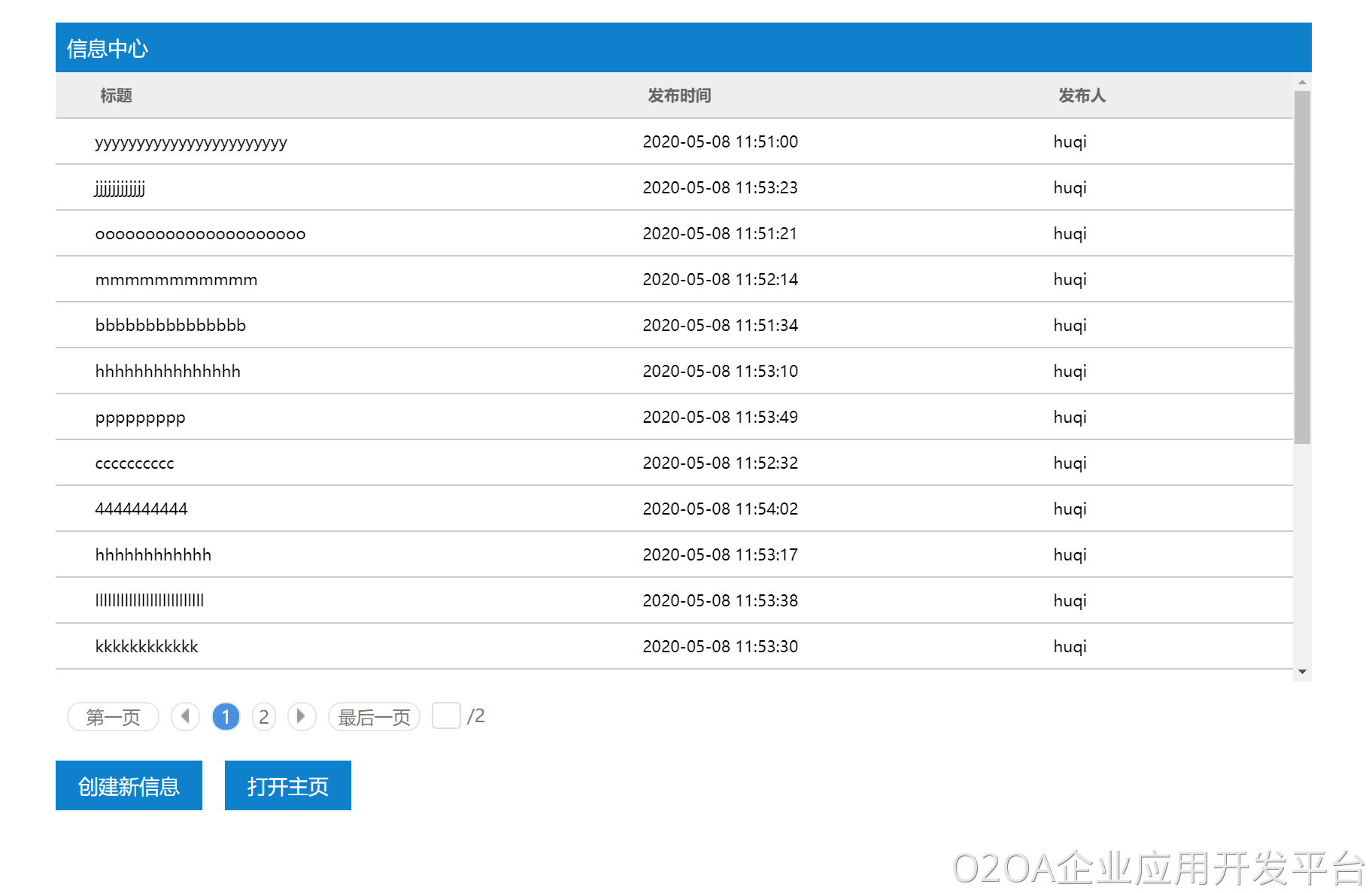
Task: Click the next page arrow icon
Action: (302, 716)
